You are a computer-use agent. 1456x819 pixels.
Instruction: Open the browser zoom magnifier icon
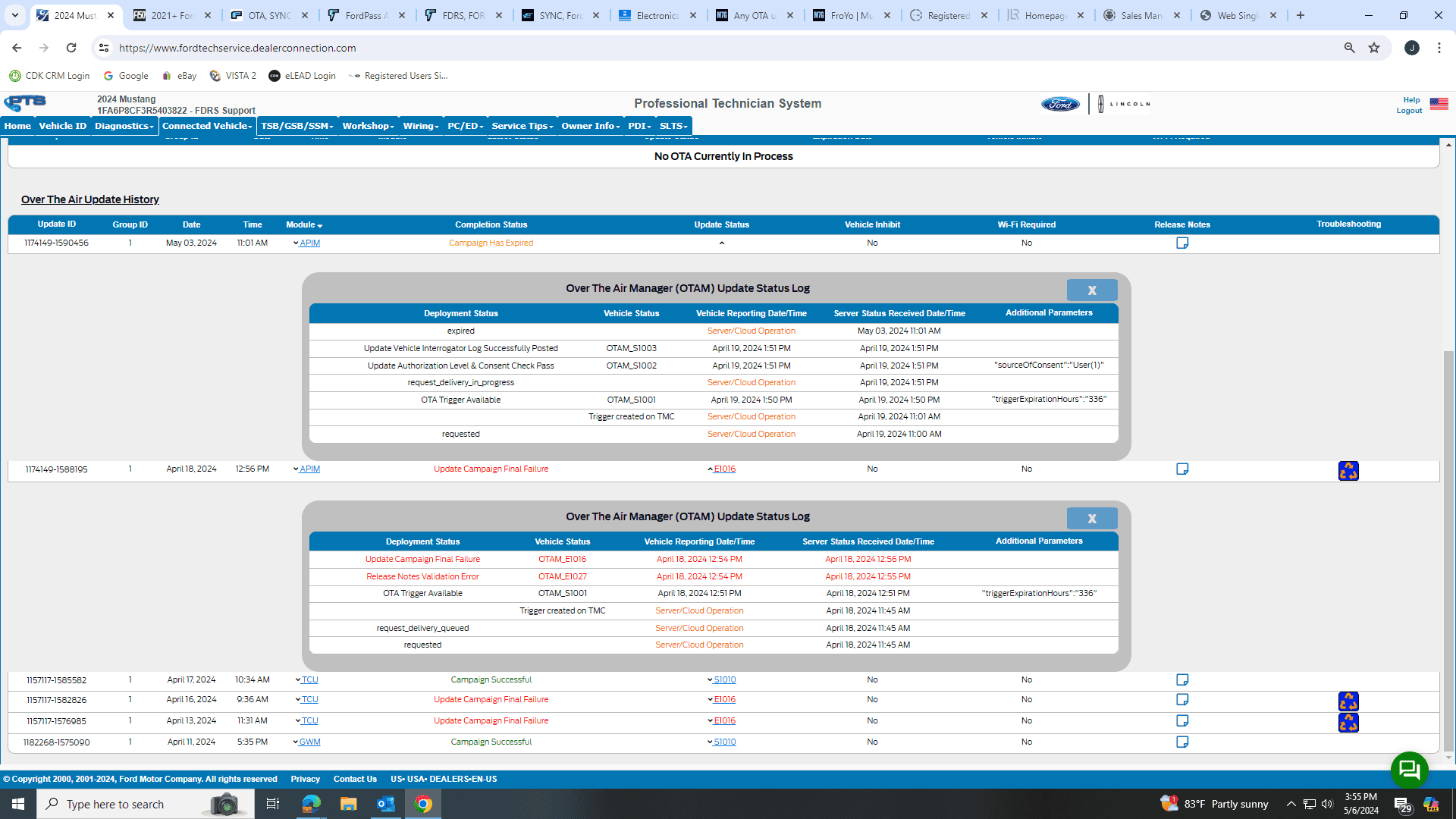click(1349, 48)
